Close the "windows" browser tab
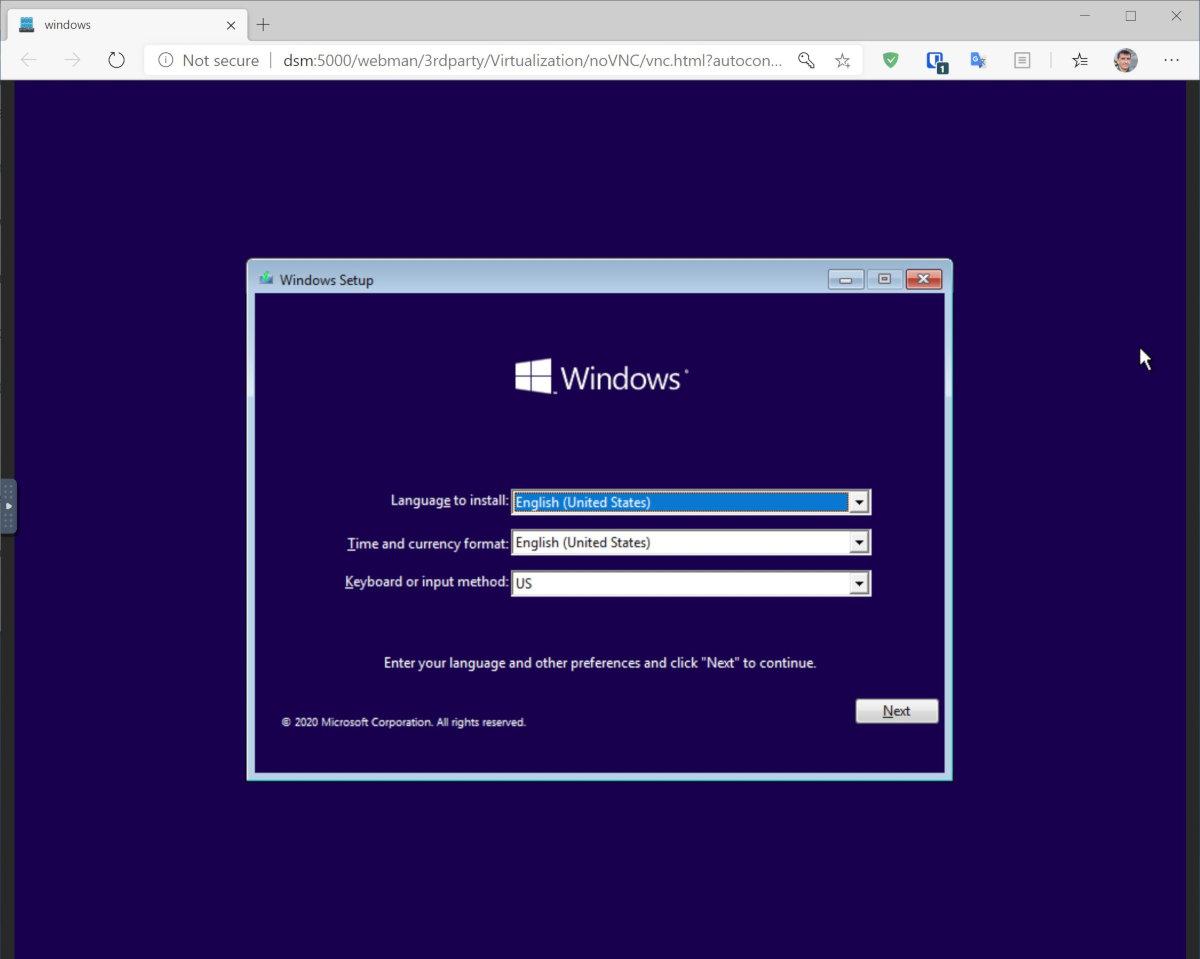 tap(230, 24)
